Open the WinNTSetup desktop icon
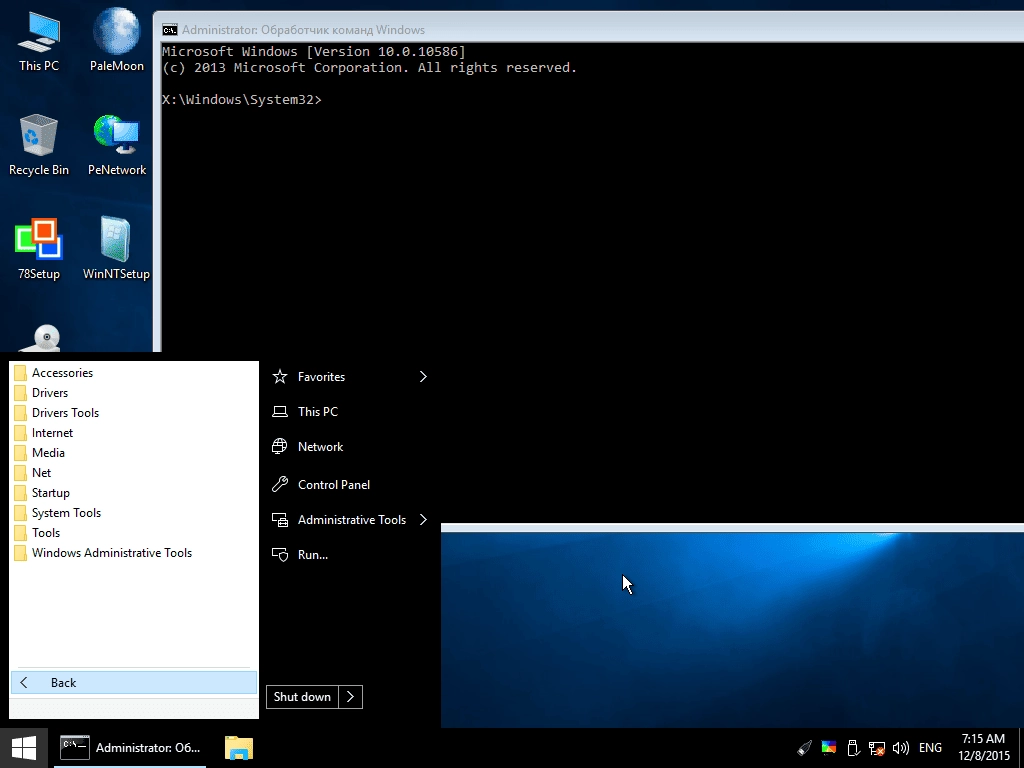1024x768 pixels. (x=116, y=248)
